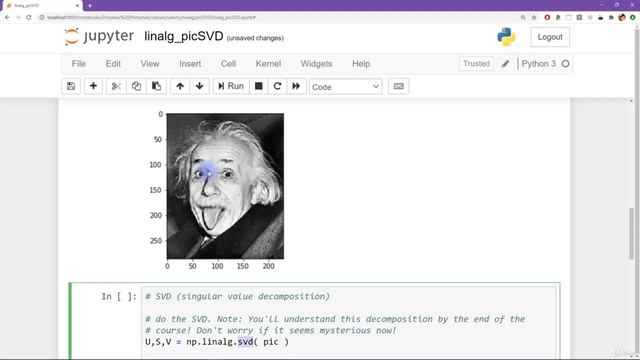Image resolution: width=640 pixels, height=360 pixels.
Task: Interrupt the kernel with the stop icon
Action: point(259,87)
